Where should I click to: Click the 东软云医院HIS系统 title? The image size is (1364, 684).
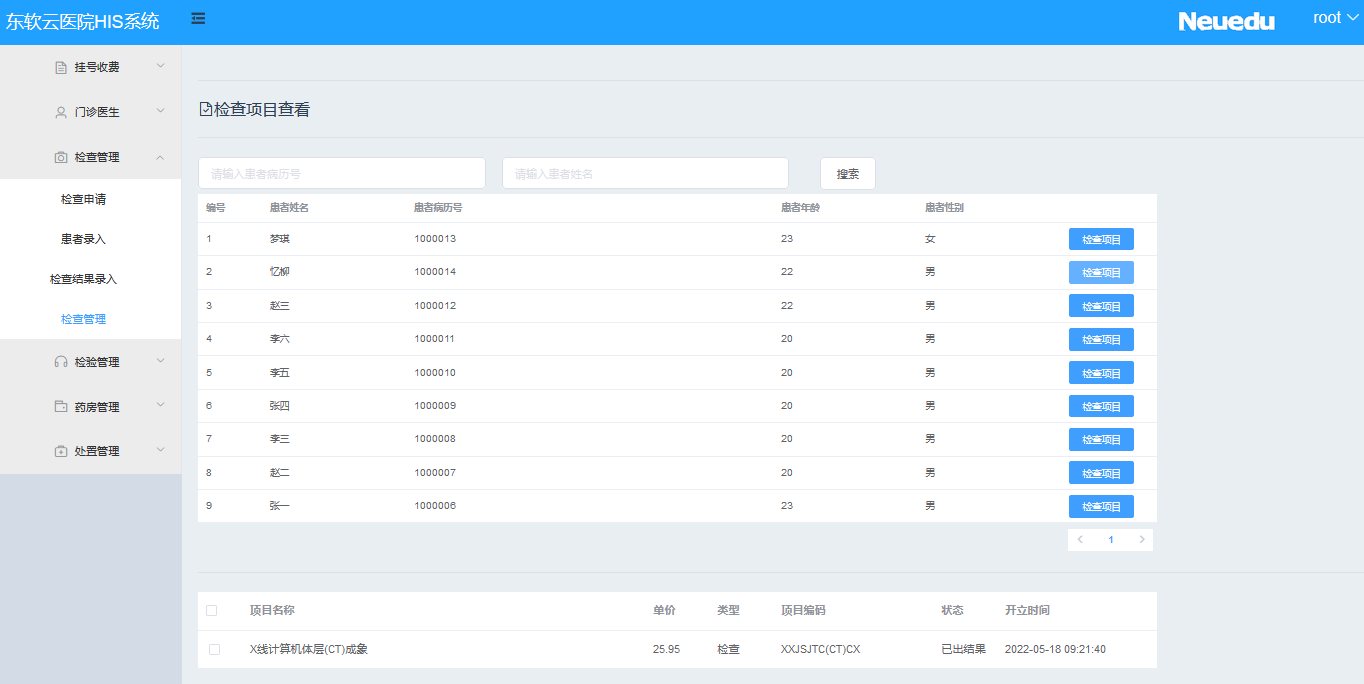(x=83, y=21)
